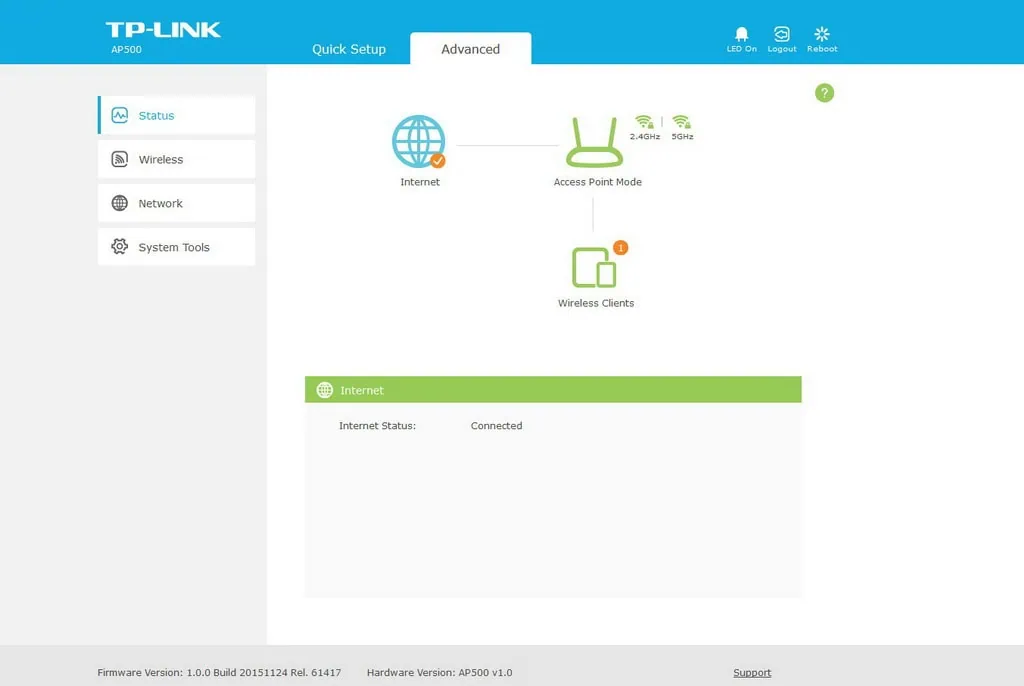The width and height of the screenshot is (1024, 686).
Task: Open the Status sidebar menu
Action: (177, 115)
